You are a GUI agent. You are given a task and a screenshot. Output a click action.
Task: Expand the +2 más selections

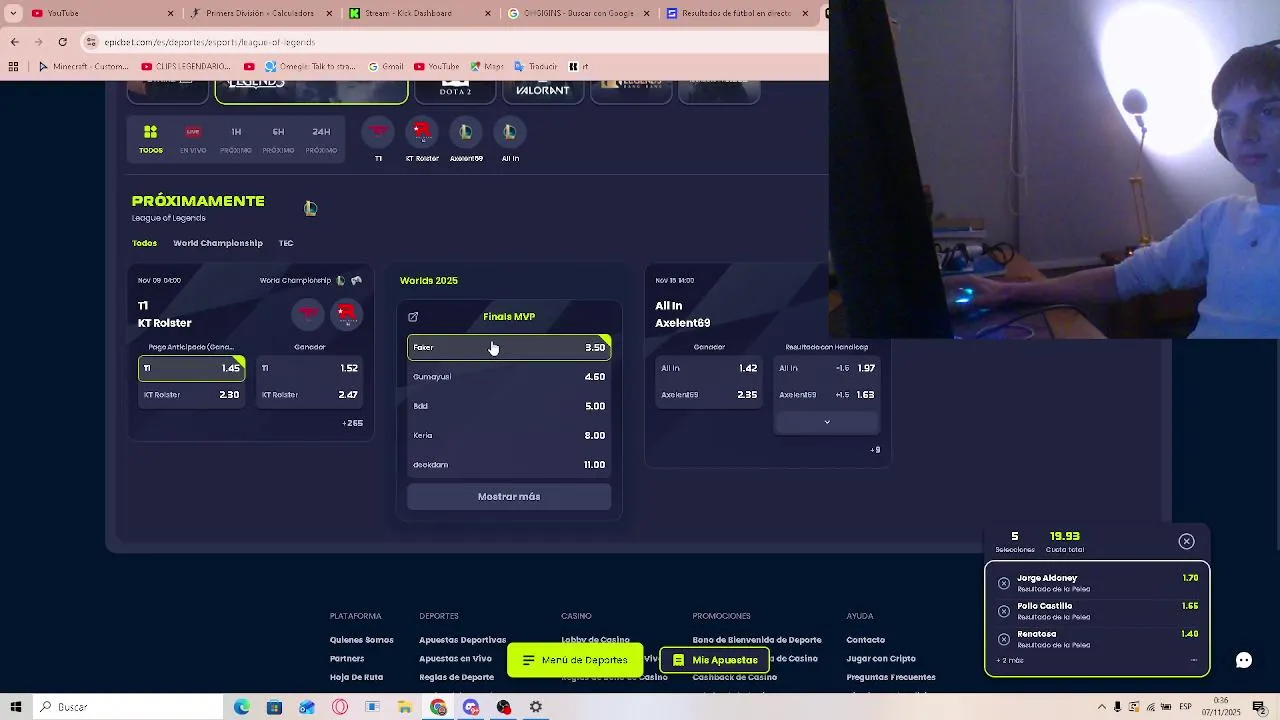tap(1010, 661)
